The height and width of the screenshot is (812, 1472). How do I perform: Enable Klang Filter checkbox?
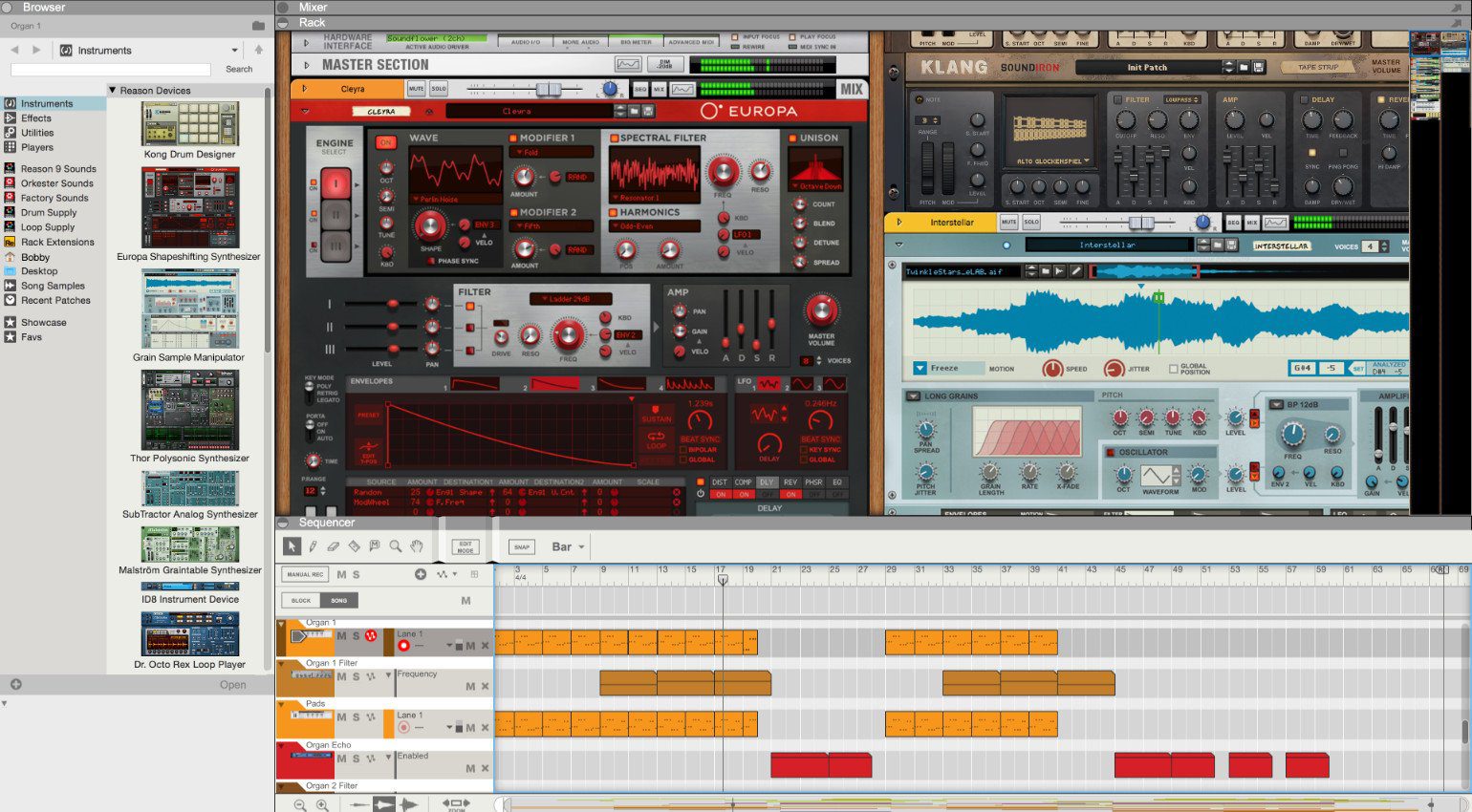pos(1117,99)
